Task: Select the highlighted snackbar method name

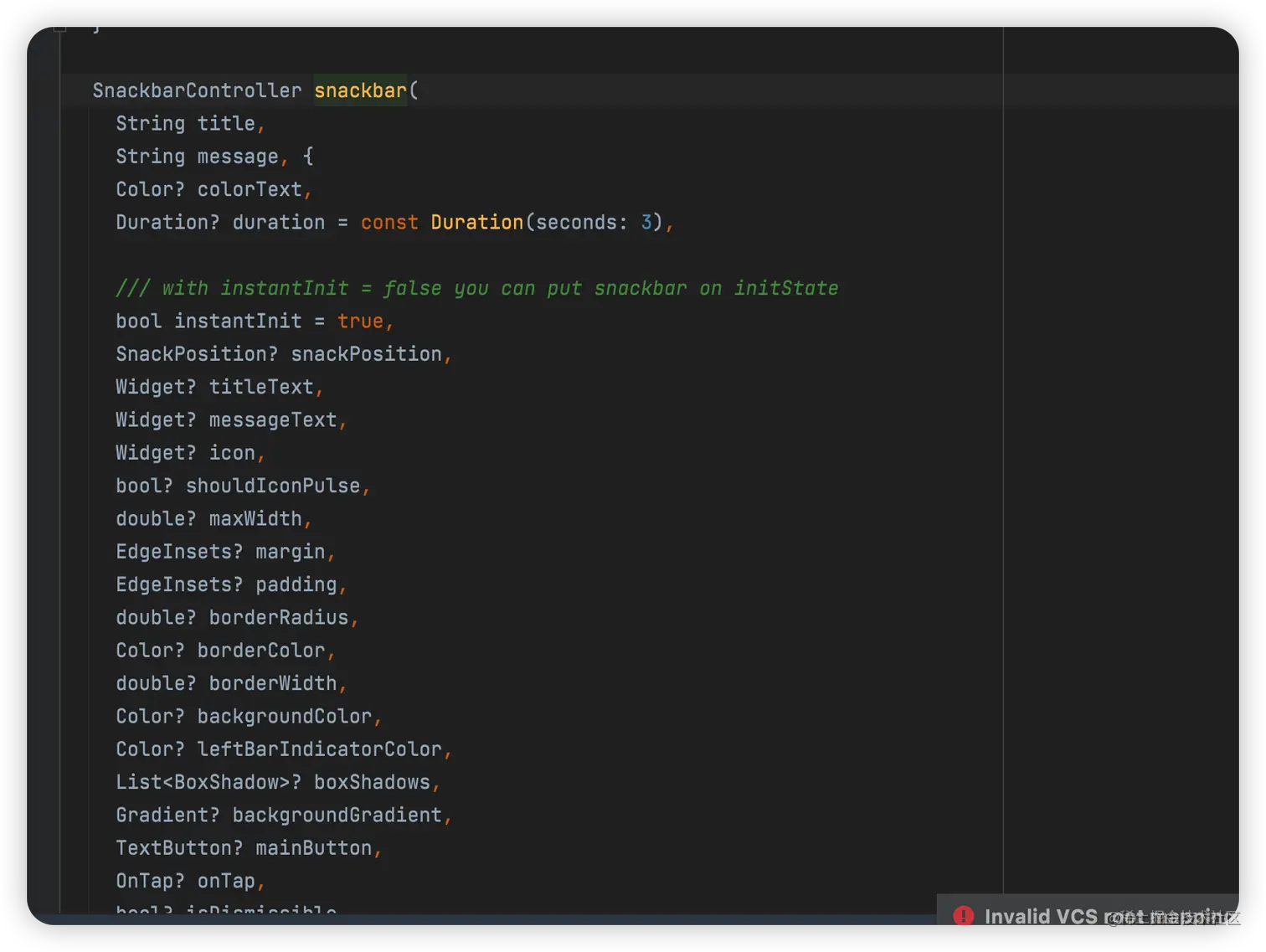Action: click(x=360, y=90)
